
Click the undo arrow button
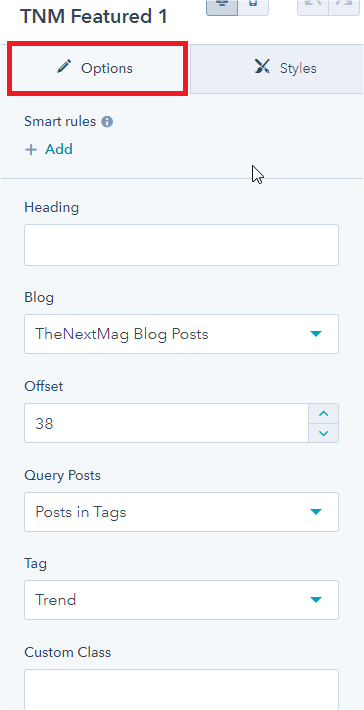click(313, 7)
